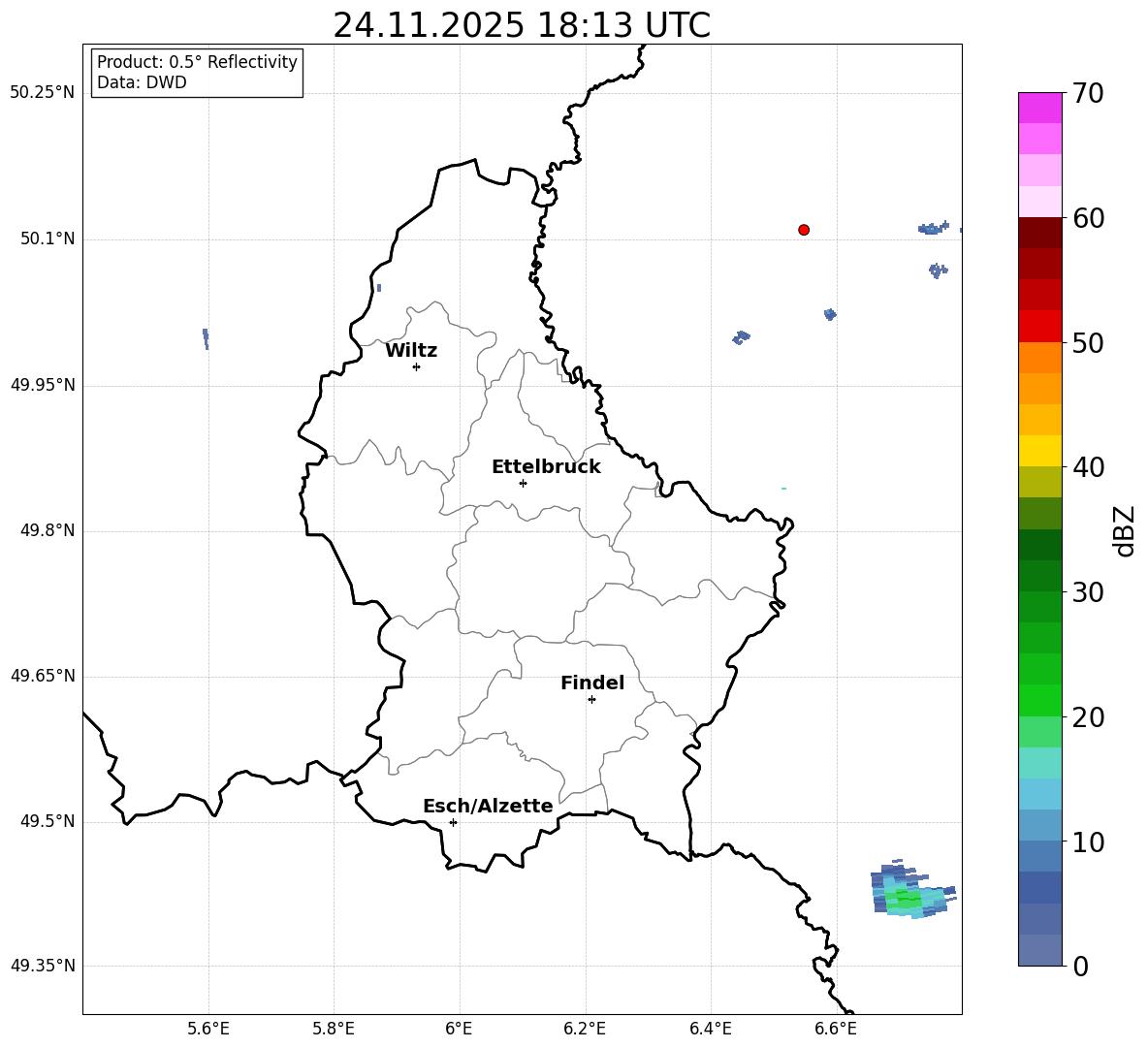Click the 49.95°N latitude label
The height and width of the screenshot is (1048, 1148).
[x=43, y=385]
